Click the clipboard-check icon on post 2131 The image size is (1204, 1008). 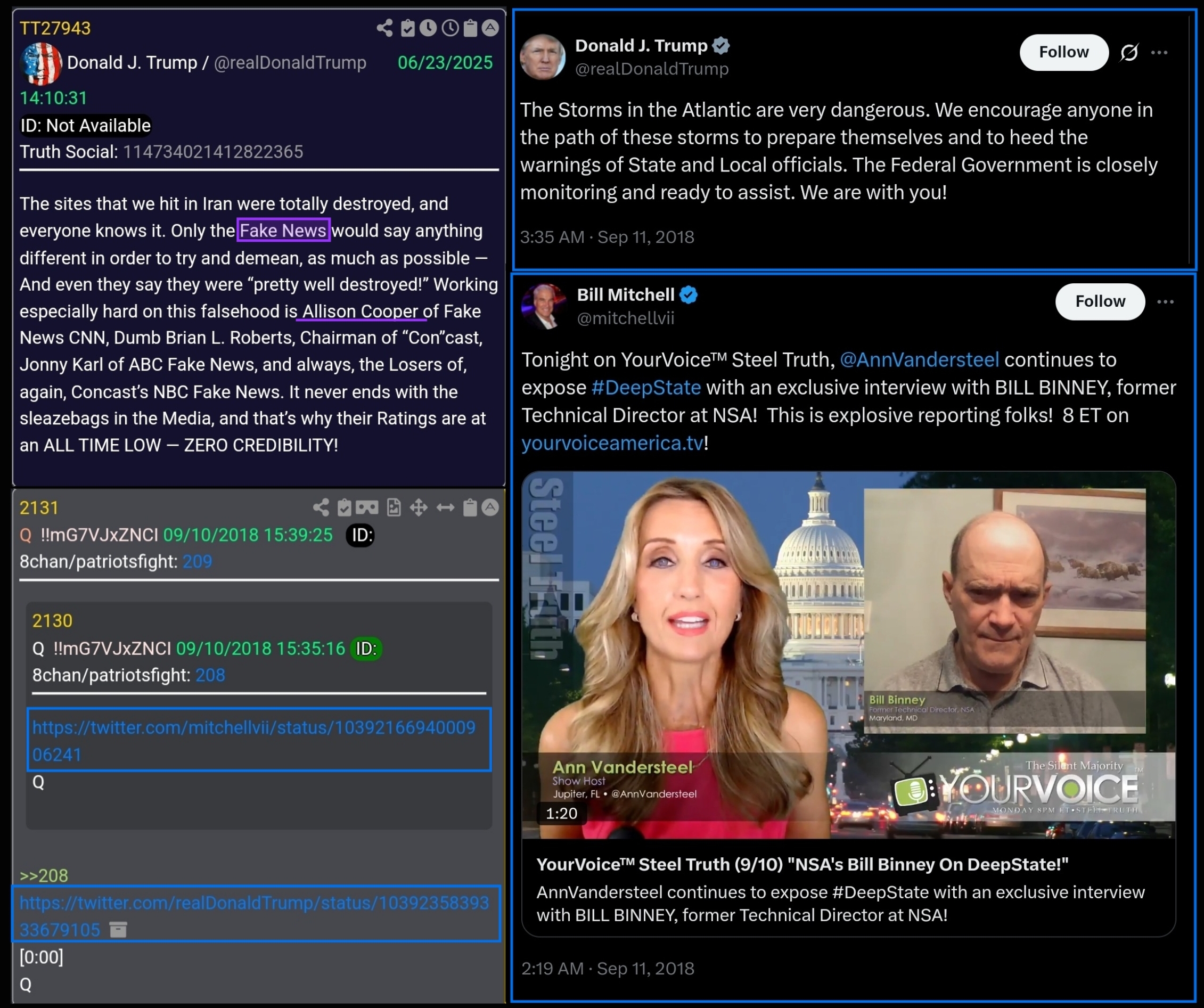pyautogui.click(x=345, y=507)
